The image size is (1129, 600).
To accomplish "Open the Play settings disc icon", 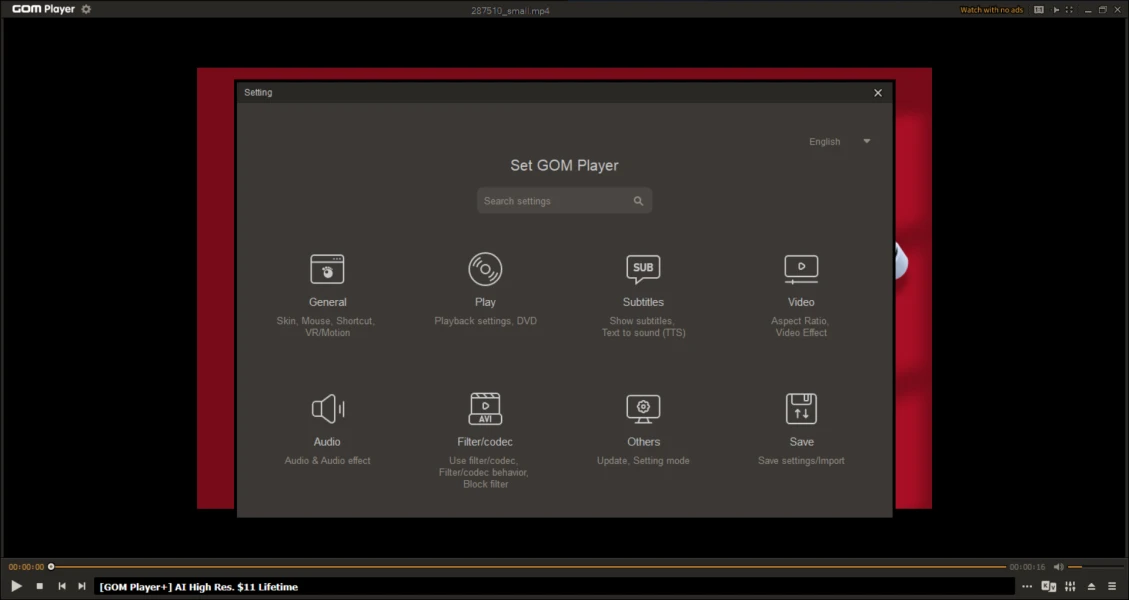I will (485, 269).
